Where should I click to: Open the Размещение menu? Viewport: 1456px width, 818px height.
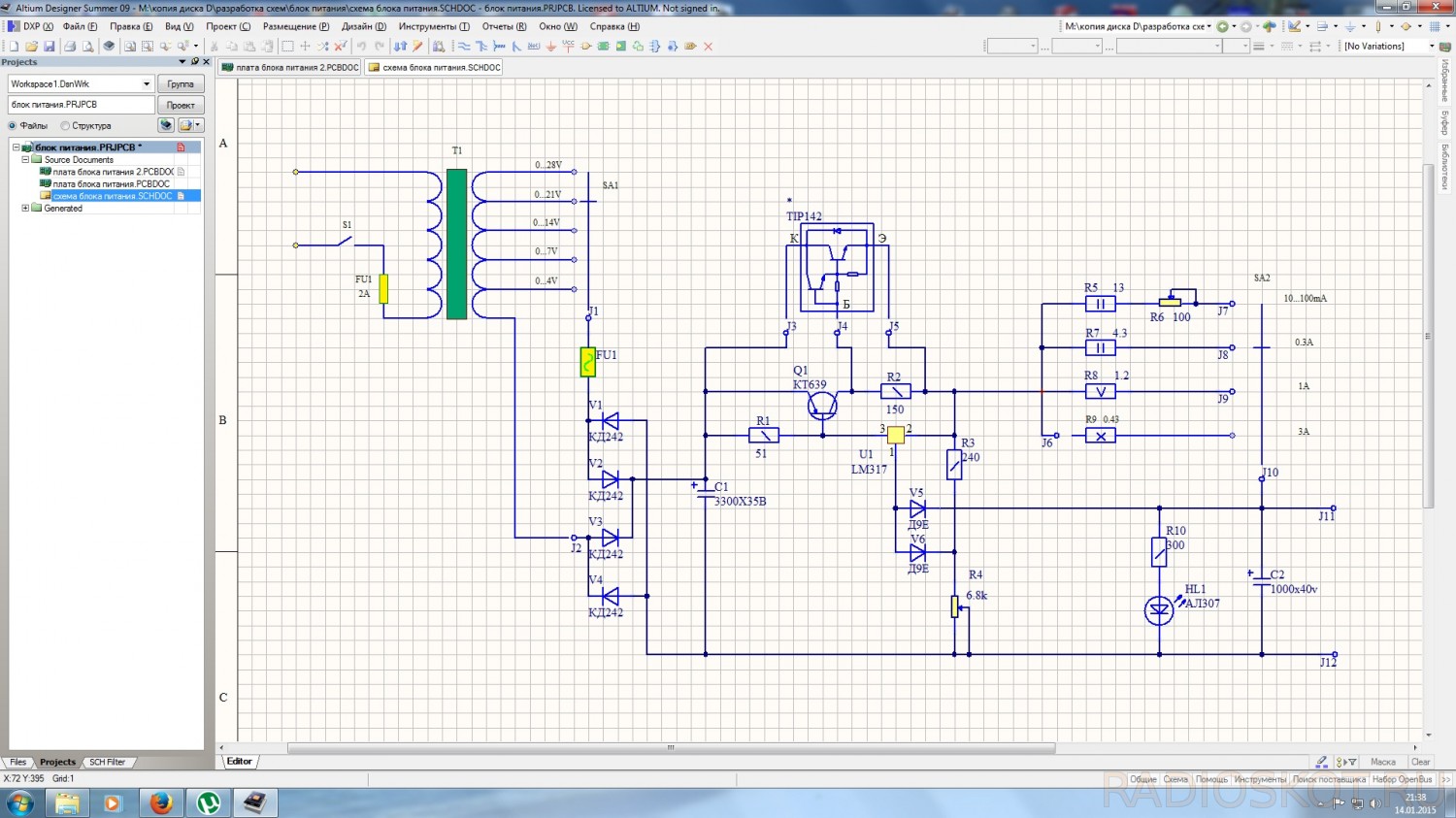pos(296,26)
